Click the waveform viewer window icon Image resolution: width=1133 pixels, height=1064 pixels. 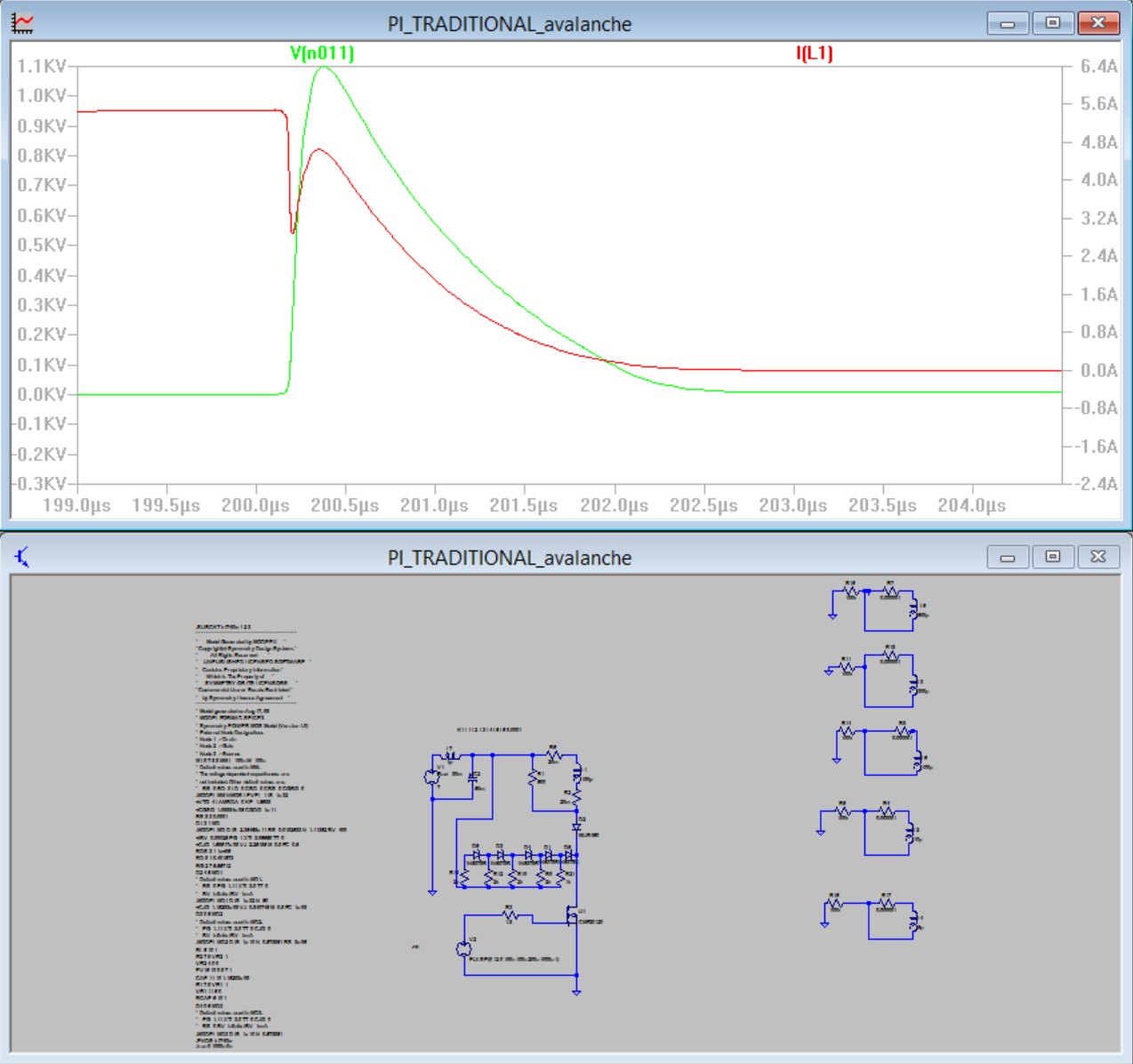[22, 23]
